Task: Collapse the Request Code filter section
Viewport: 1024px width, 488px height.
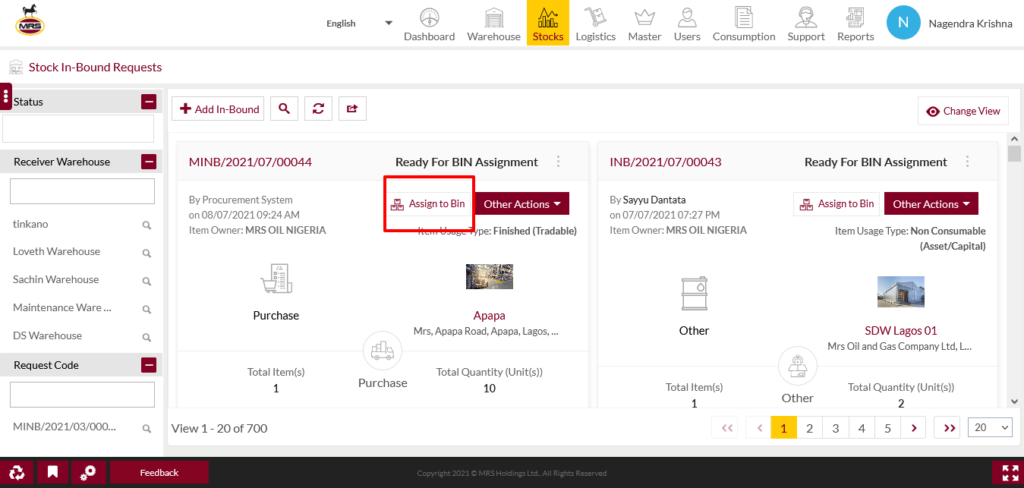Action: coord(149,365)
